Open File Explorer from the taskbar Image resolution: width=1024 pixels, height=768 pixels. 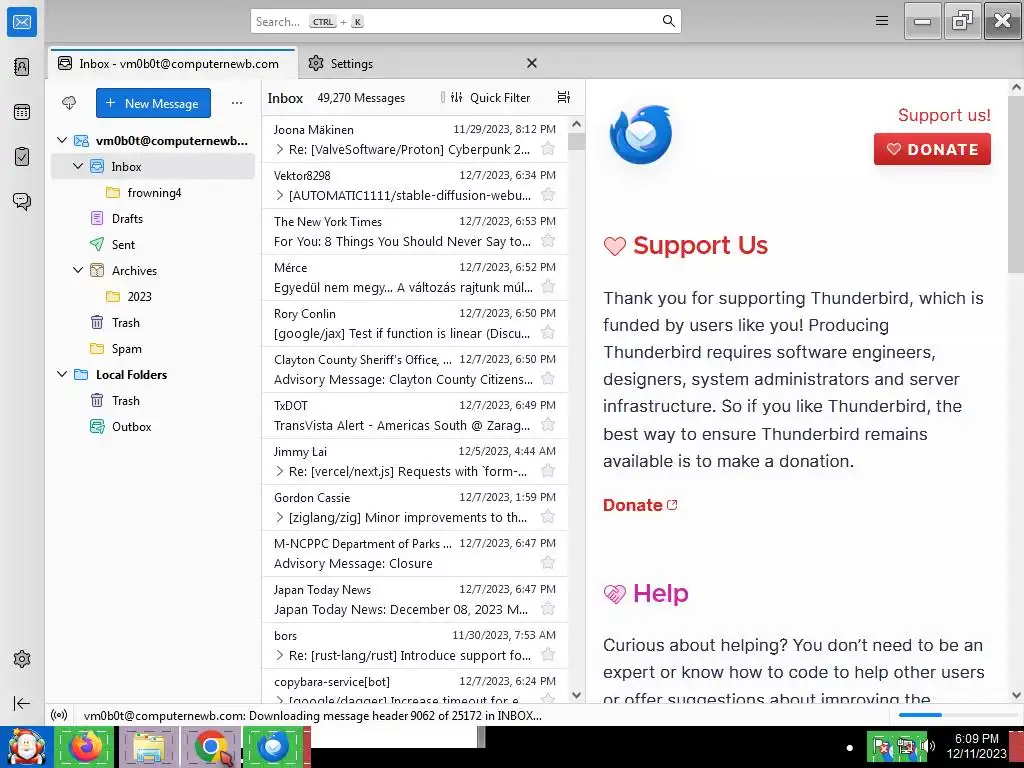[x=148, y=747]
